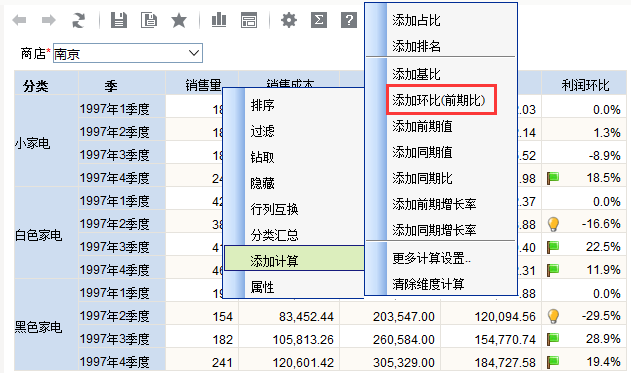631x373 pixels.
Task: Refresh the report with the refresh icon
Action: point(78,20)
